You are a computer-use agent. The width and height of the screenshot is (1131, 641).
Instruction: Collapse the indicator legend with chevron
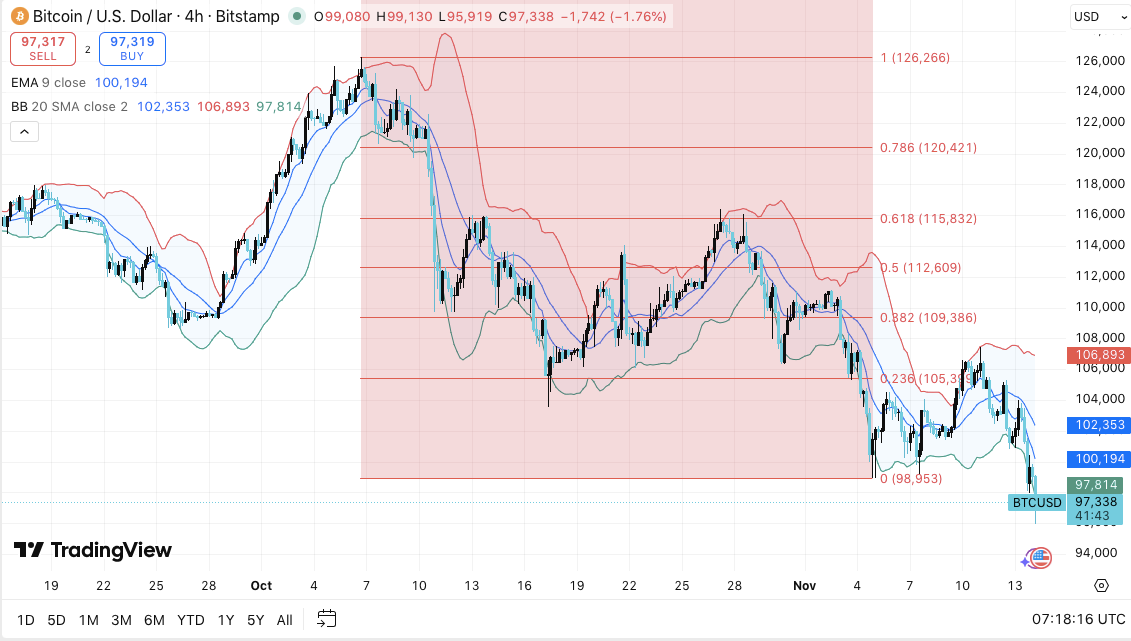24,131
